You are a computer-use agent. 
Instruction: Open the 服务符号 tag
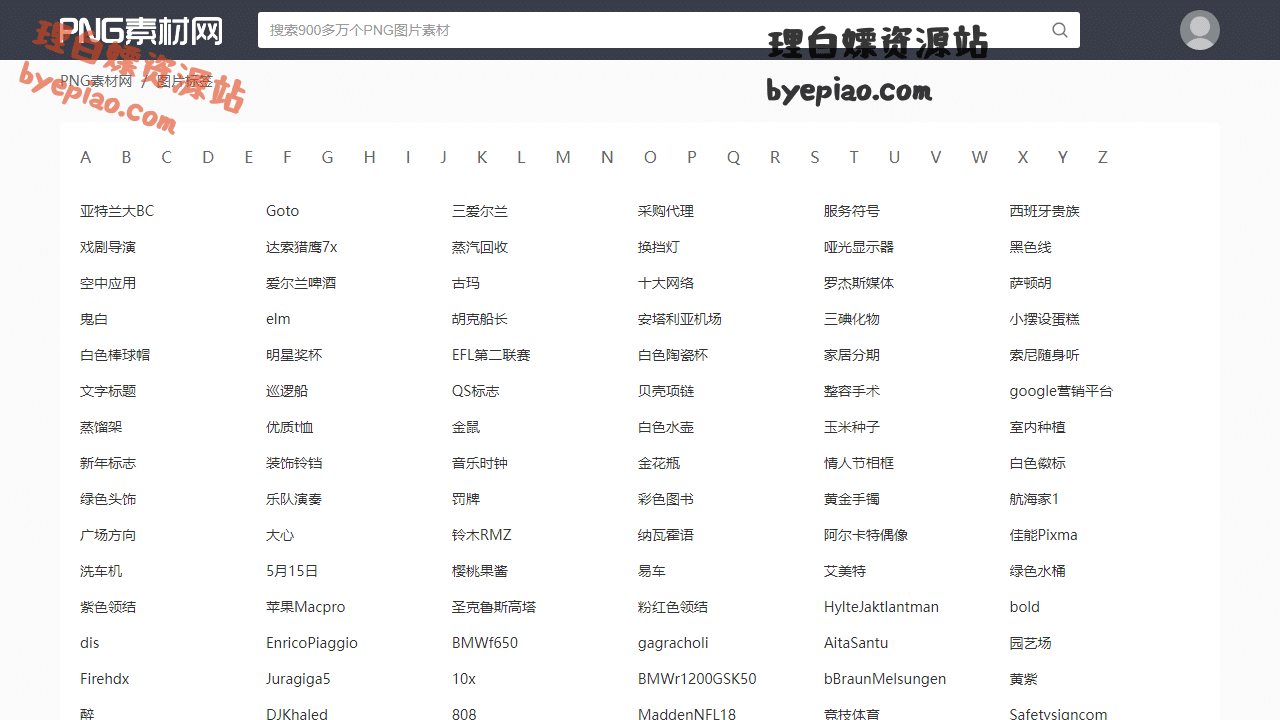(x=852, y=211)
